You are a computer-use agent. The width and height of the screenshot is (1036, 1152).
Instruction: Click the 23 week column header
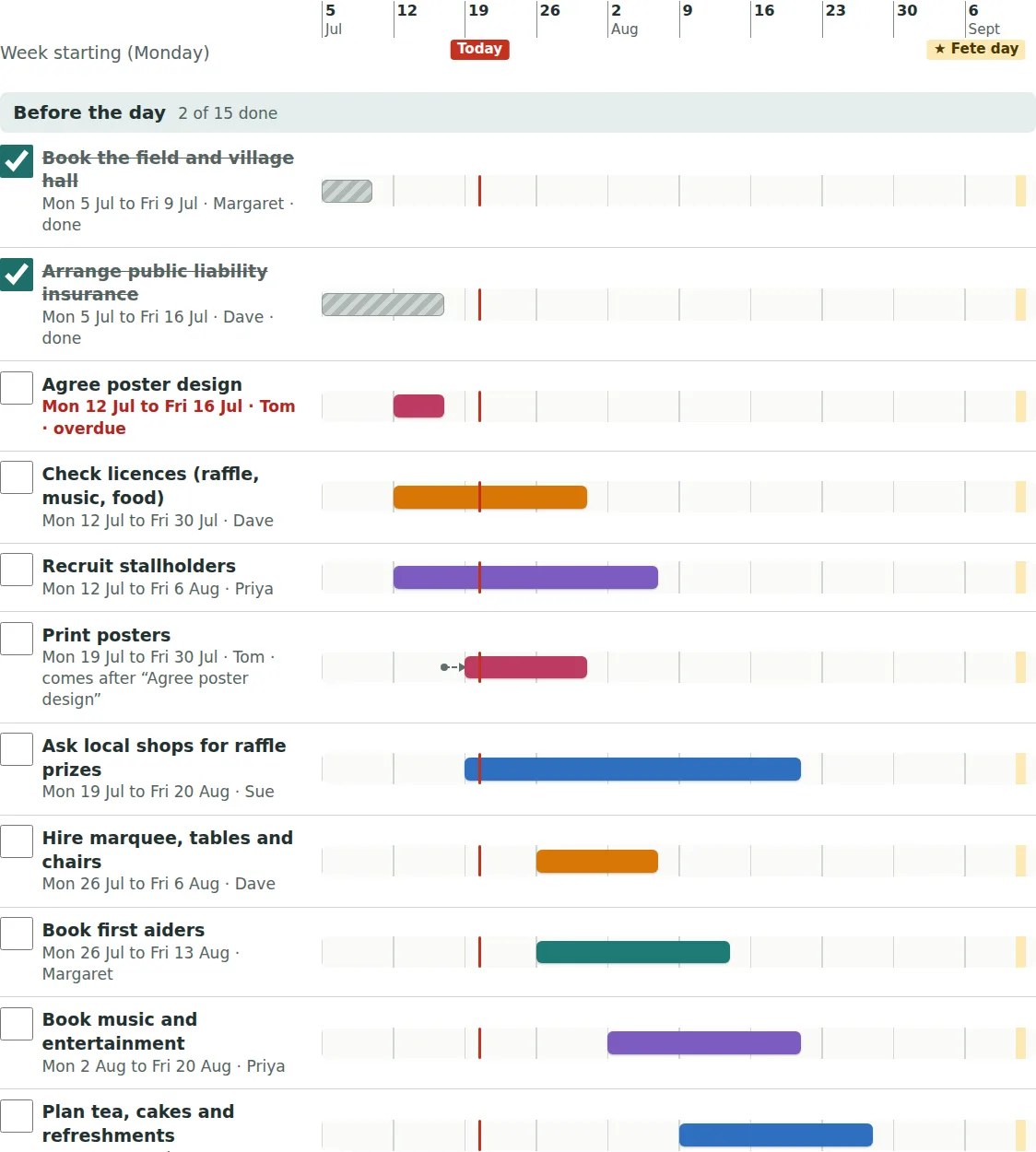[836, 11]
